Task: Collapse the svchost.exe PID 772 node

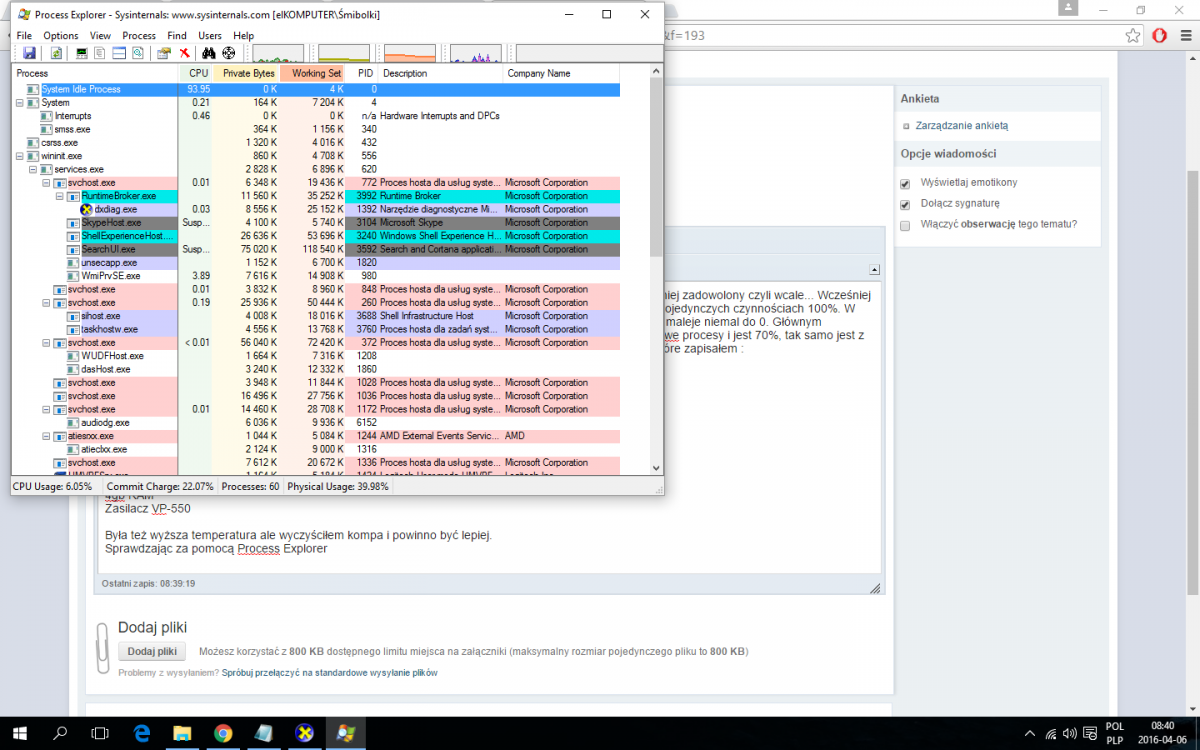Action: (x=46, y=183)
